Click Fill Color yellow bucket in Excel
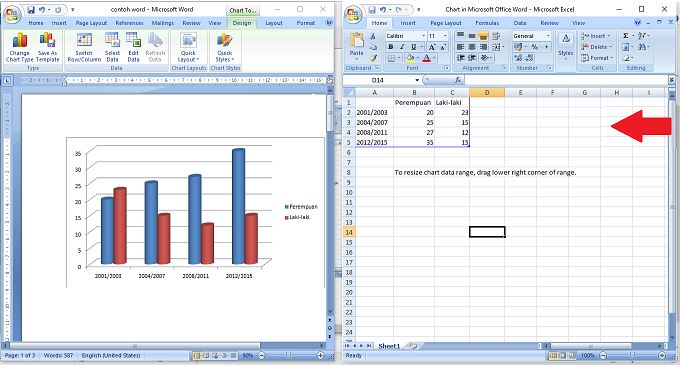 click(410, 58)
